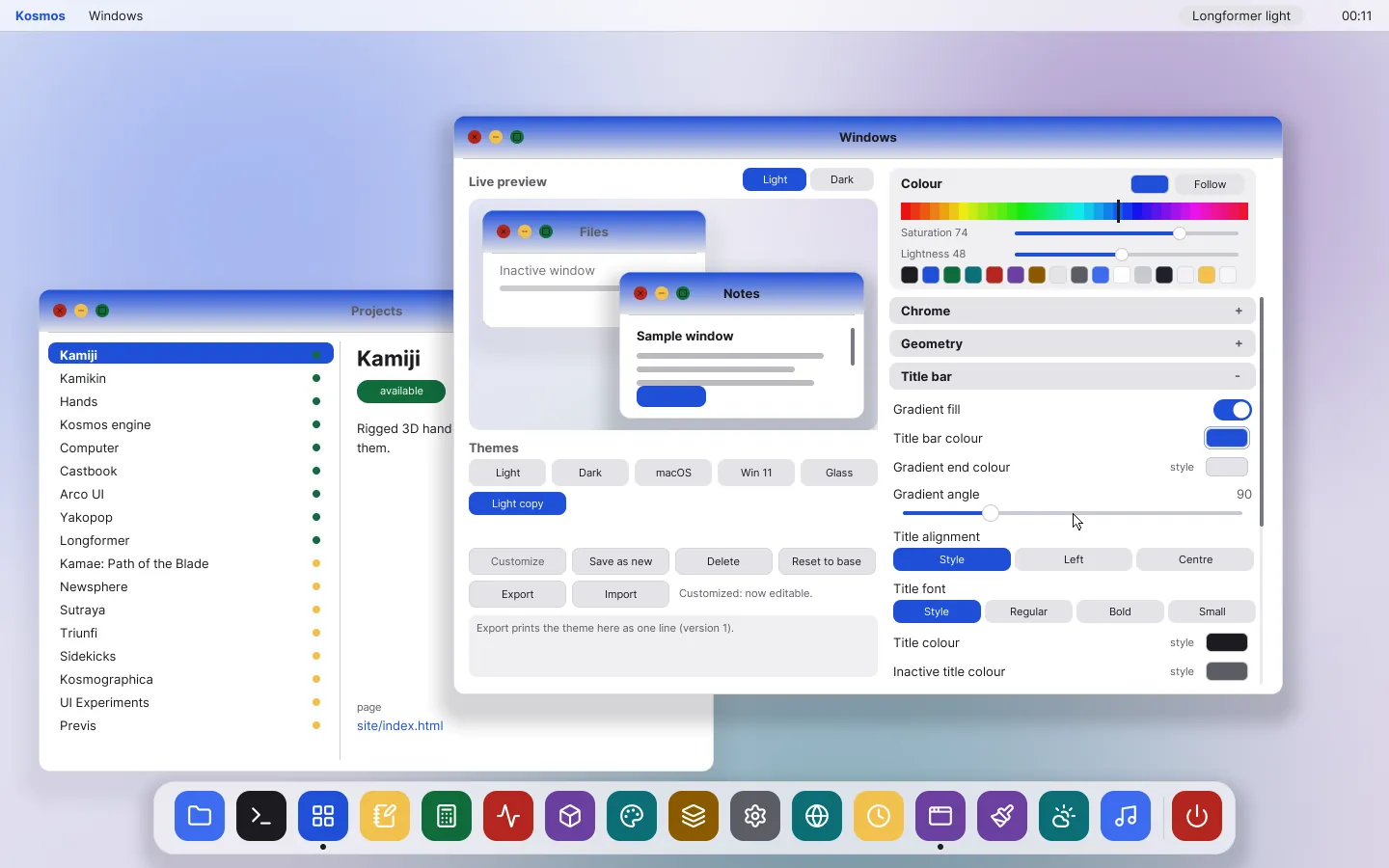Click the brown stacked layers dock icon
This screenshot has width=1389, height=868.
[694, 816]
